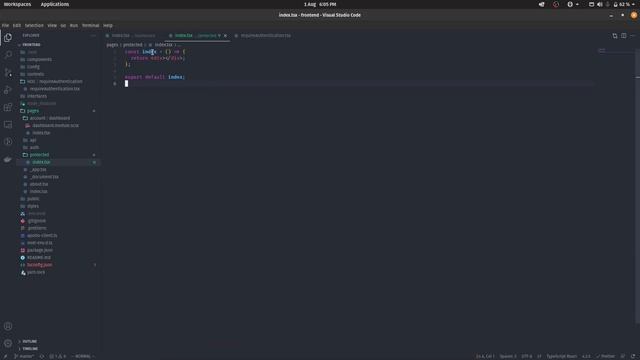Open about.tsx in the explorer

(39, 184)
